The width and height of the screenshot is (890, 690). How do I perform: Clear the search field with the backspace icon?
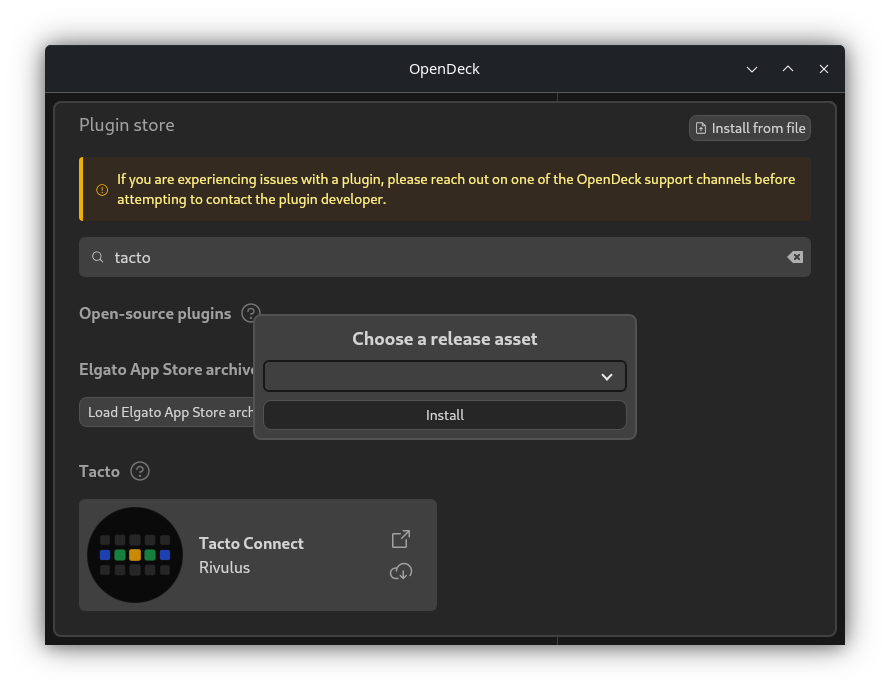click(x=795, y=257)
